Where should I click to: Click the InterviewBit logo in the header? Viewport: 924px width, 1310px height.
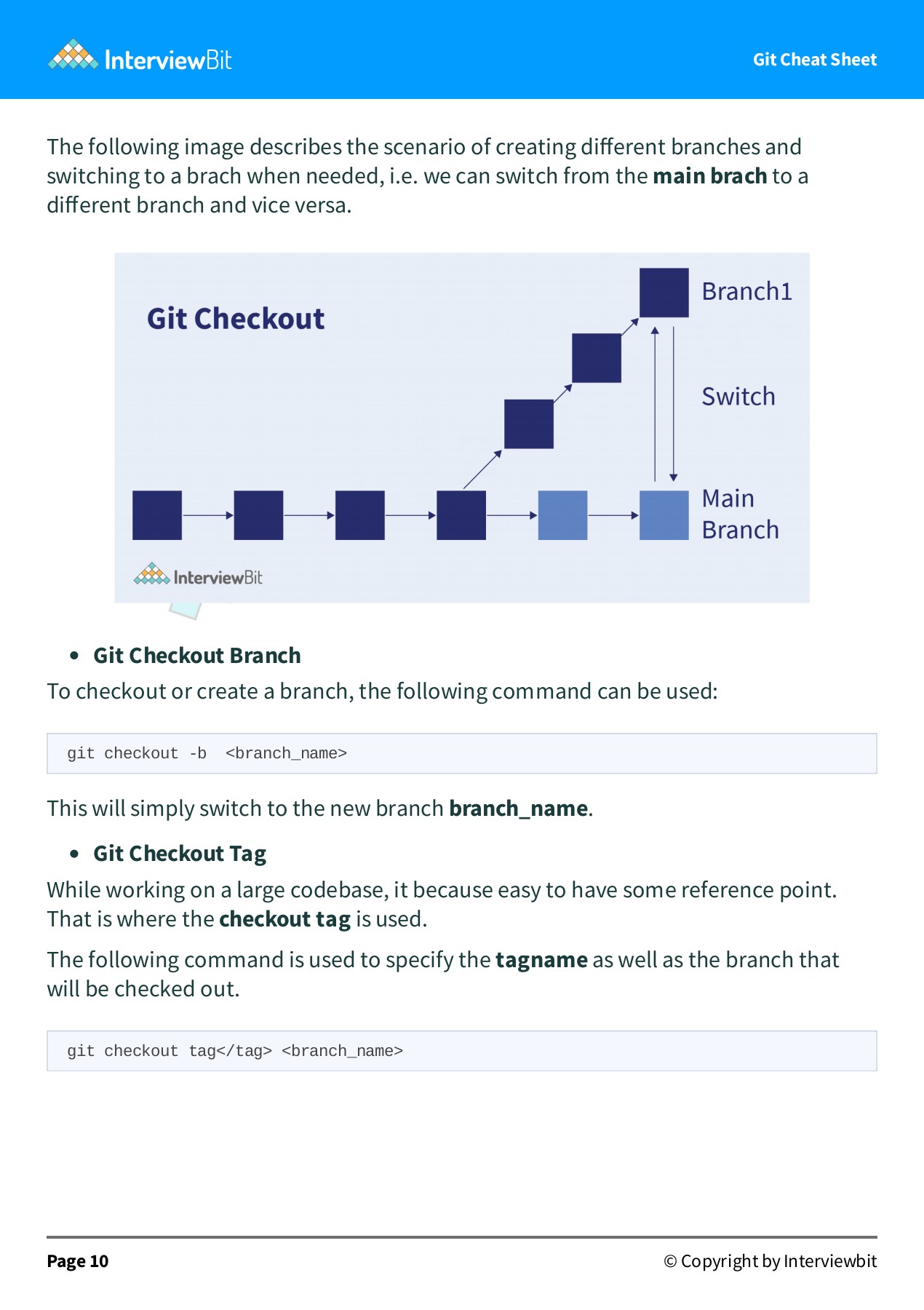tap(140, 57)
